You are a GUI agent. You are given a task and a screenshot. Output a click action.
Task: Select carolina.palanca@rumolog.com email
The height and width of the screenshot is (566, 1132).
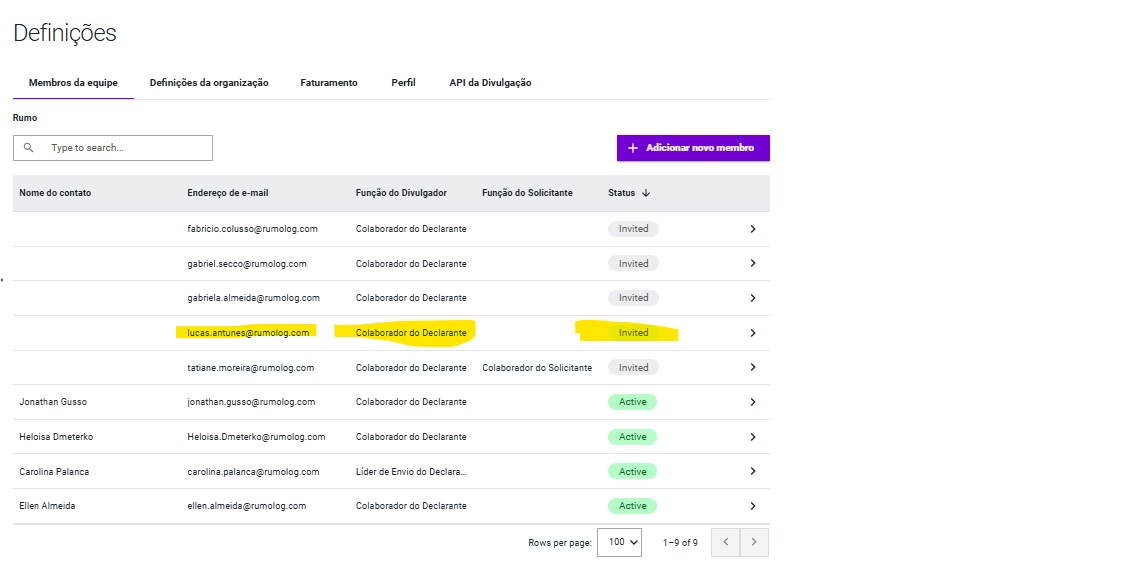coord(253,471)
